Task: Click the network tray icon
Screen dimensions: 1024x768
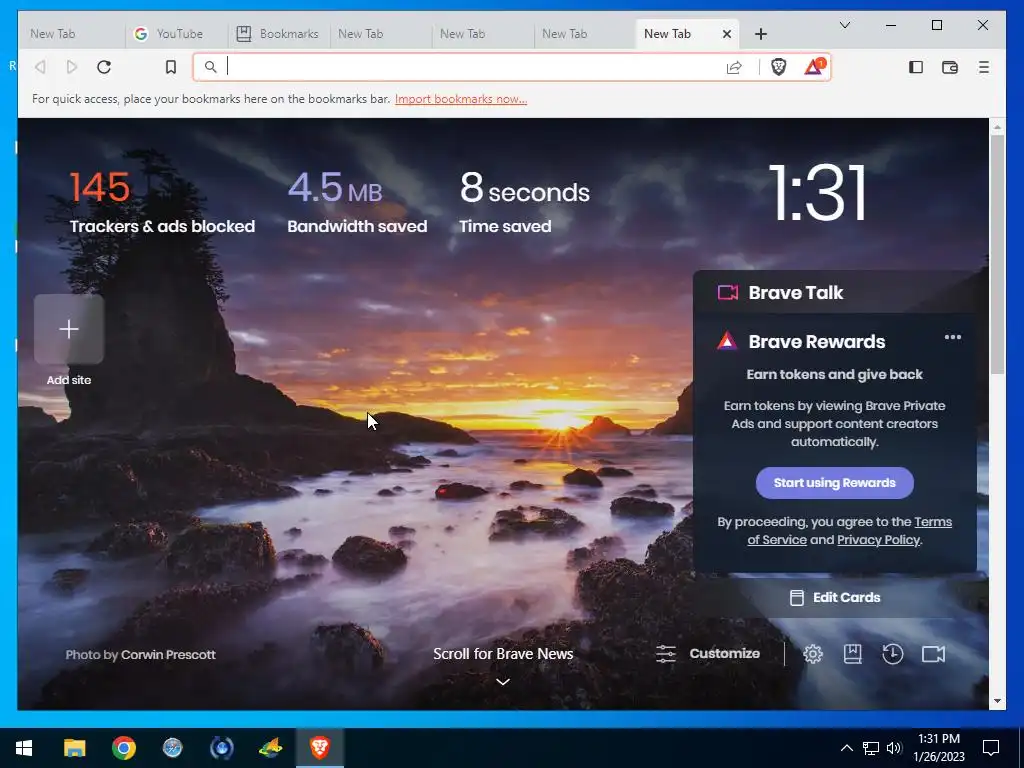Action: pos(871,748)
